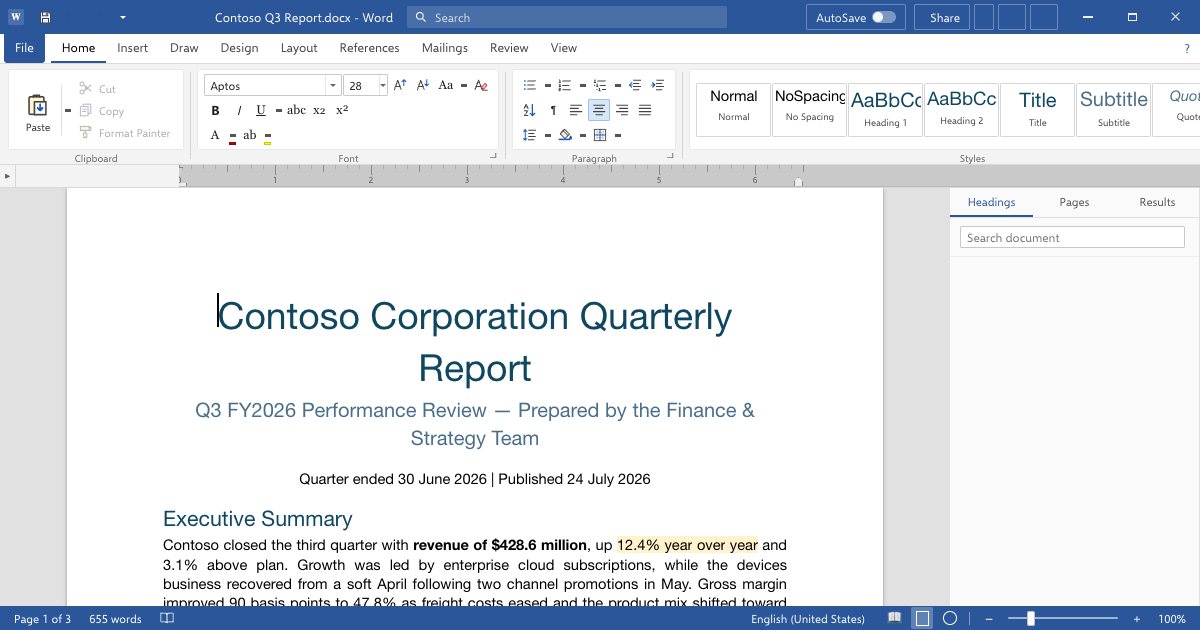Click the Save icon in title bar
The height and width of the screenshot is (630, 1200).
[x=46, y=18]
